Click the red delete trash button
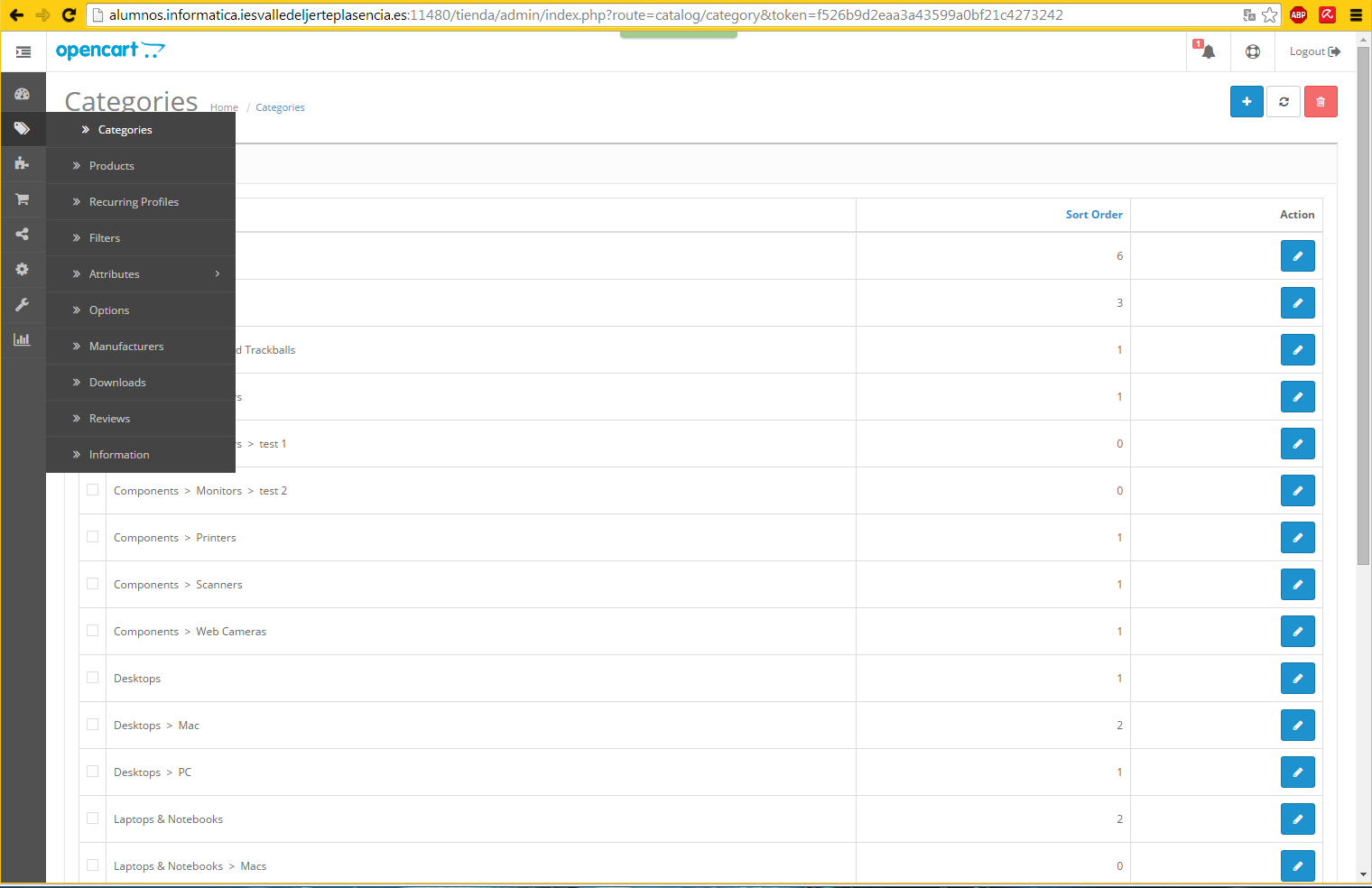Image resolution: width=1372 pixels, height=888 pixels. pos(1320,102)
